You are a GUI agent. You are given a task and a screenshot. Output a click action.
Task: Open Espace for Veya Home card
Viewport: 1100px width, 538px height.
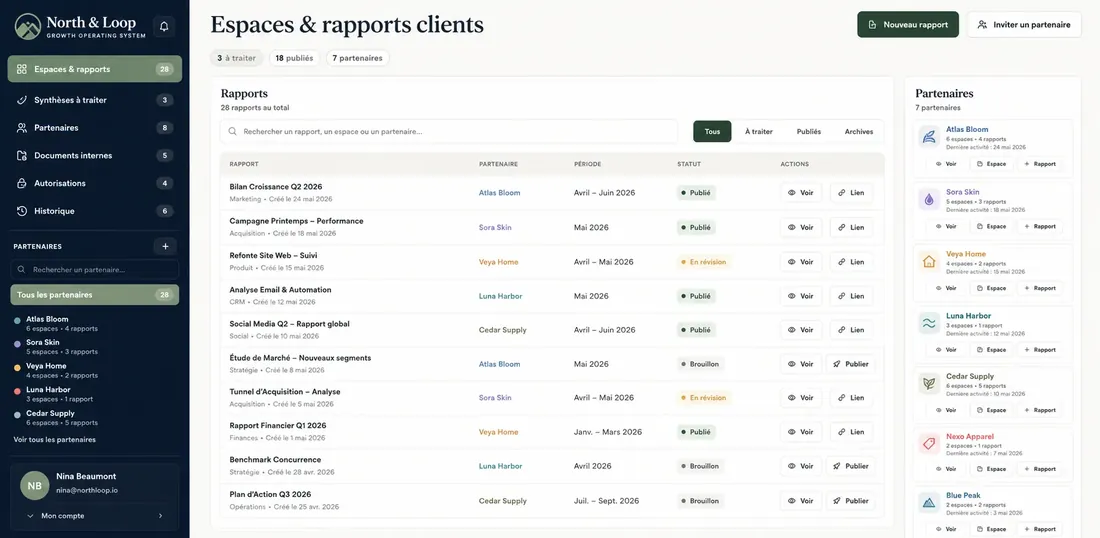992,288
